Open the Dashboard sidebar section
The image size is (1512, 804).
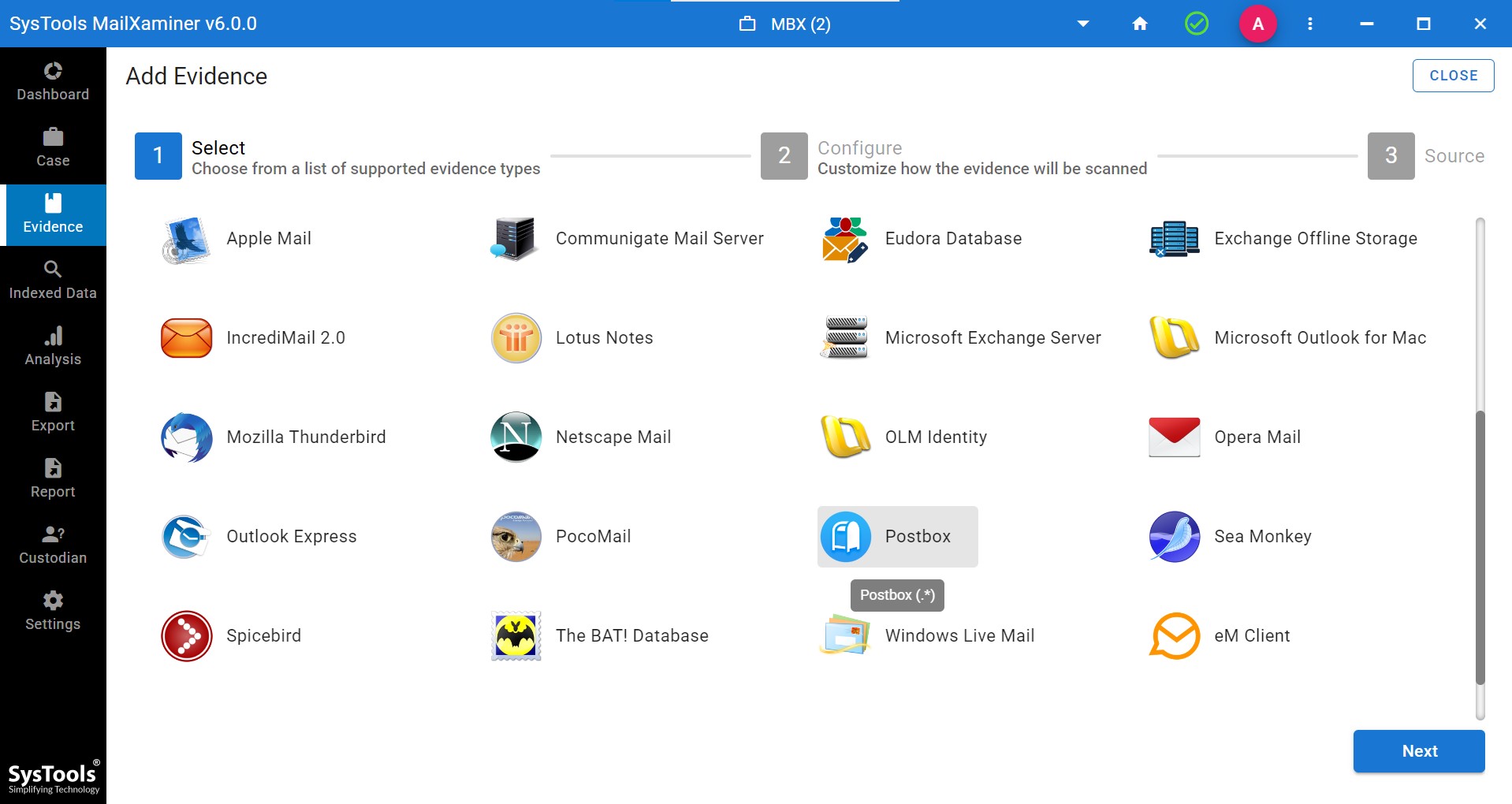(x=53, y=82)
